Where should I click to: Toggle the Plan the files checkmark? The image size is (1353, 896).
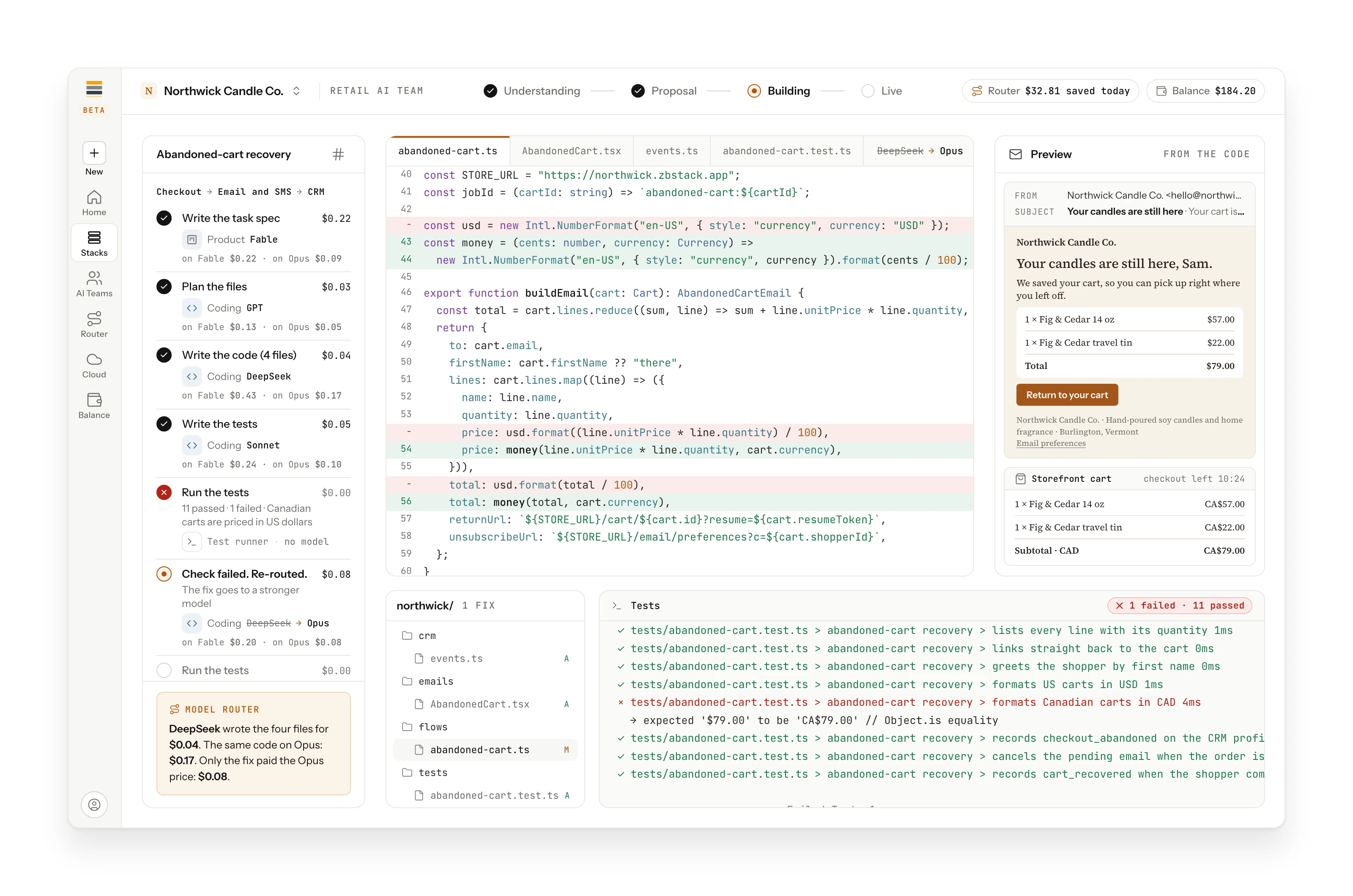coord(164,287)
